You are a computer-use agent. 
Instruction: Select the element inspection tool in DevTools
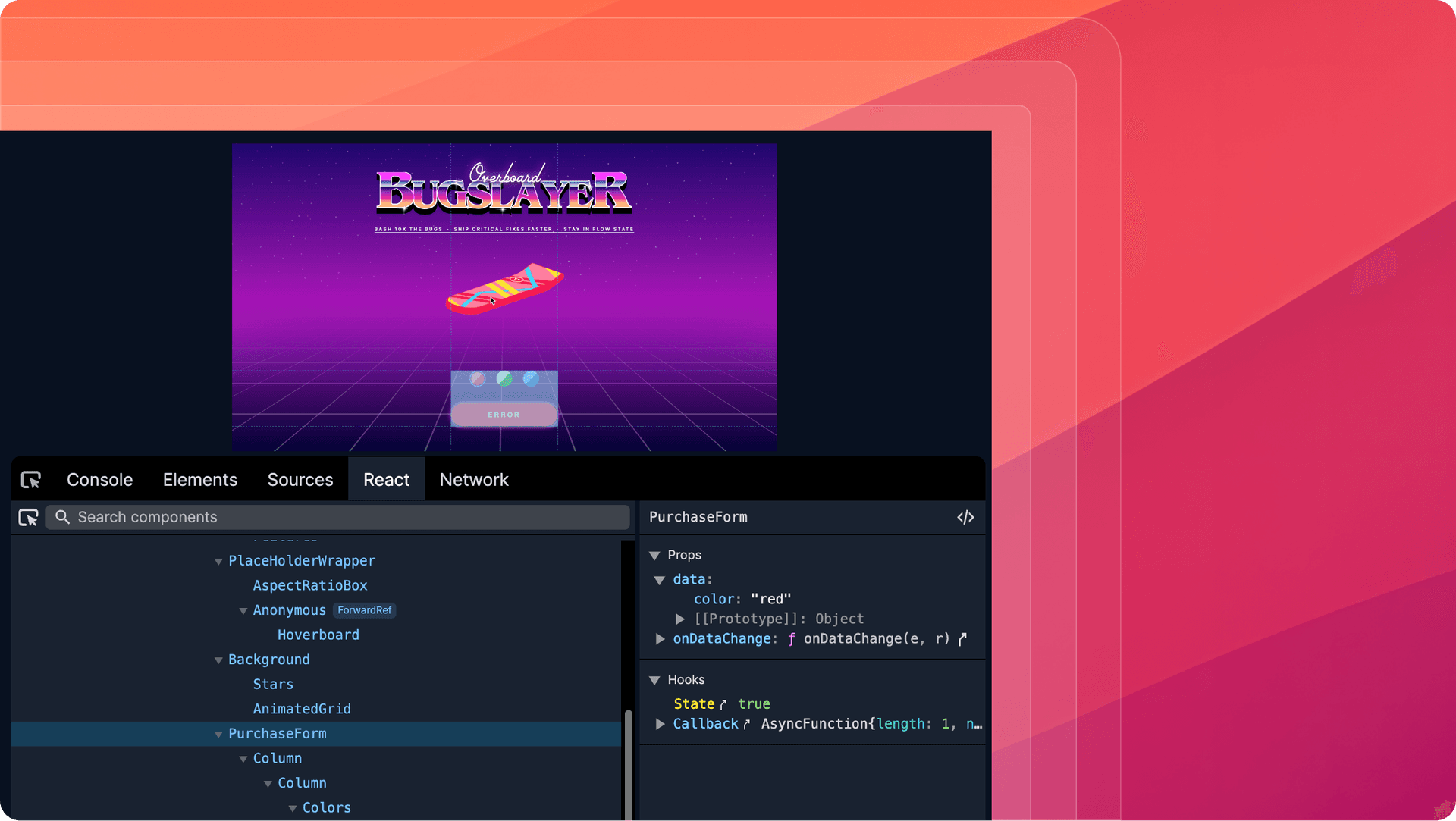30,479
